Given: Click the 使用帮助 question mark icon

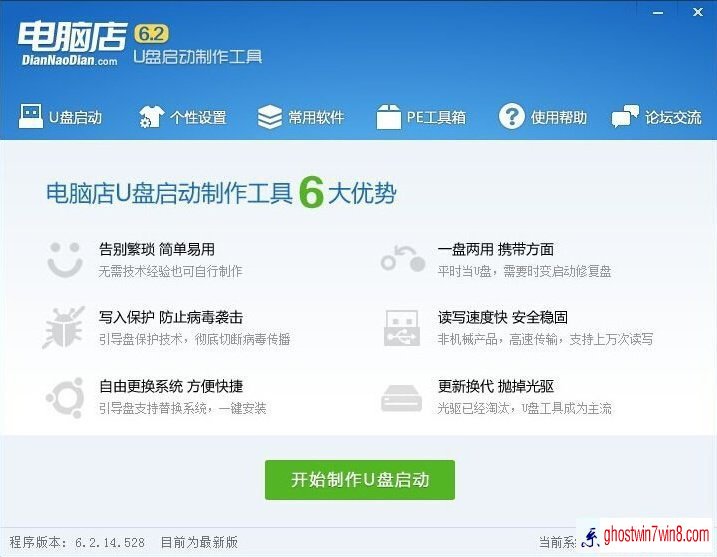Looking at the screenshot, I should coord(512,116).
